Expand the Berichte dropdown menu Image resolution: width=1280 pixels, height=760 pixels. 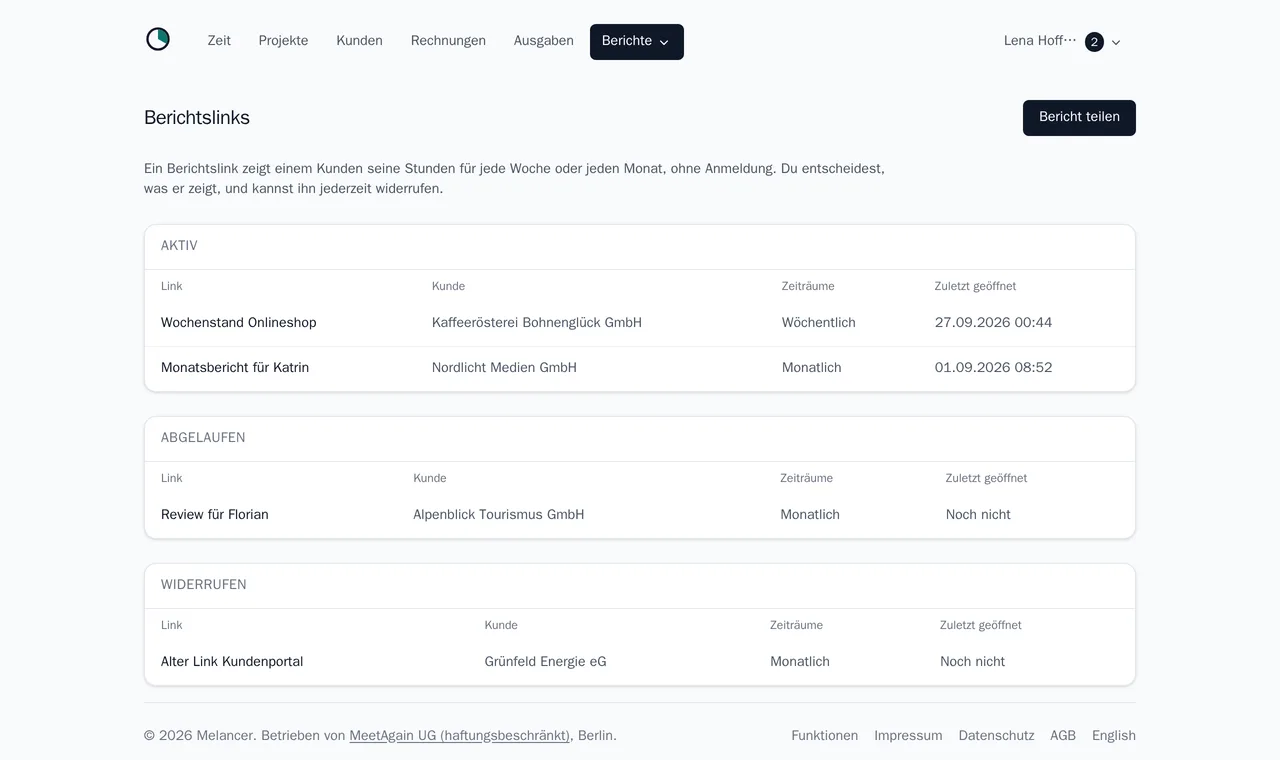(x=636, y=42)
